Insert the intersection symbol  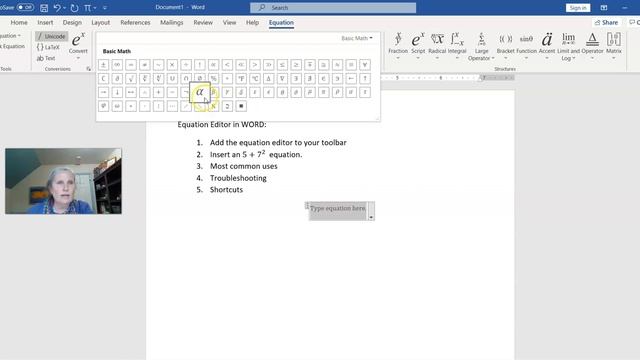186,78
